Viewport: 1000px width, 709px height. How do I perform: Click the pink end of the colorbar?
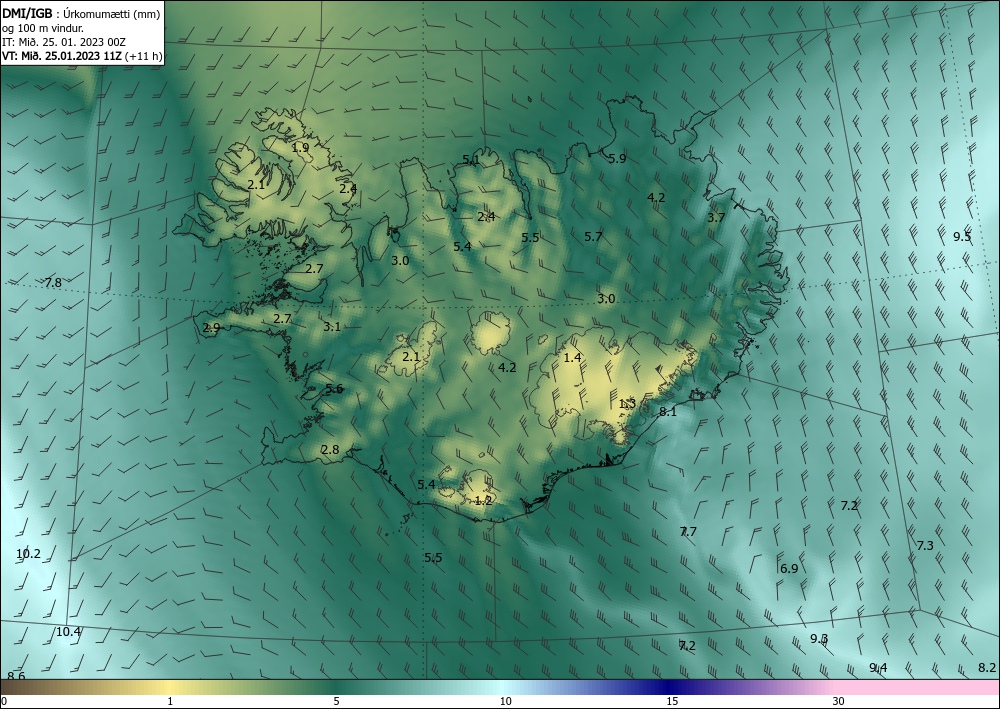tap(918, 687)
